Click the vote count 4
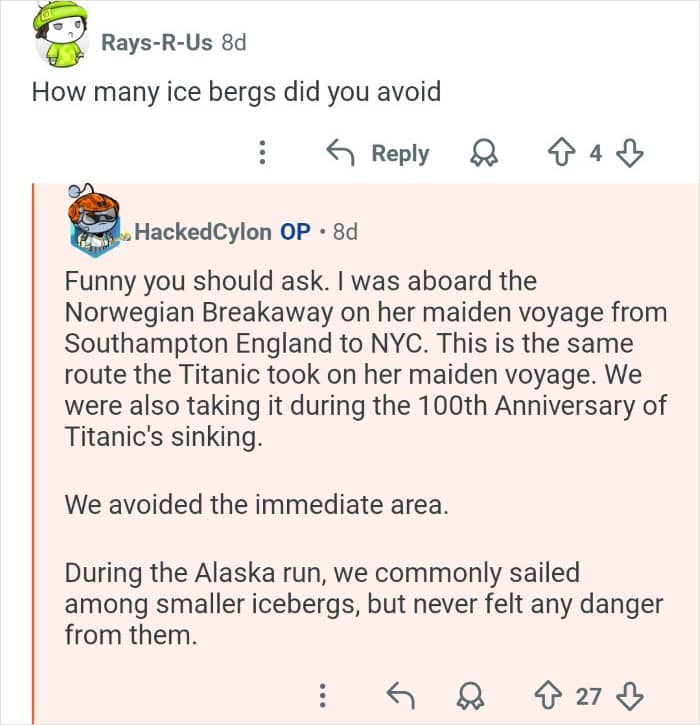Screen dimensions: 700x725 pos(596,153)
